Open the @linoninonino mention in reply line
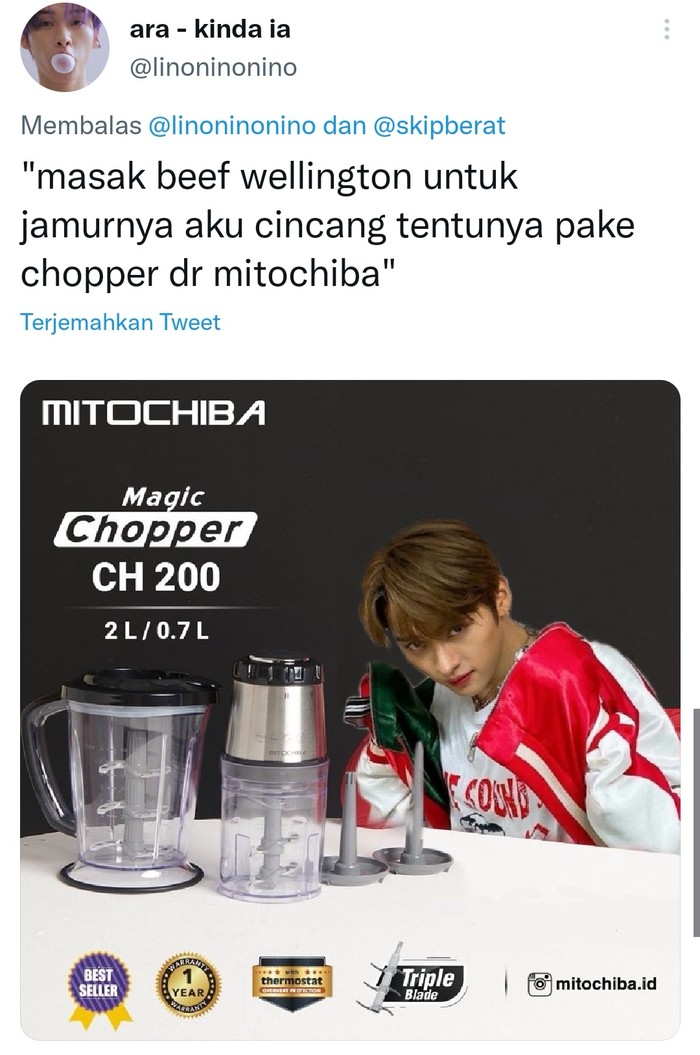700x1055 pixels. pos(232,126)
